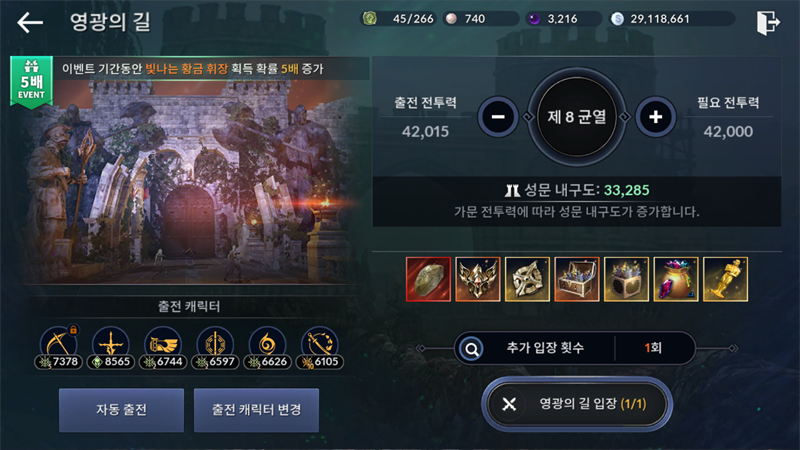
Task: Open the 제 8 균열 rift selector
Action: click(x=577, y=117)
